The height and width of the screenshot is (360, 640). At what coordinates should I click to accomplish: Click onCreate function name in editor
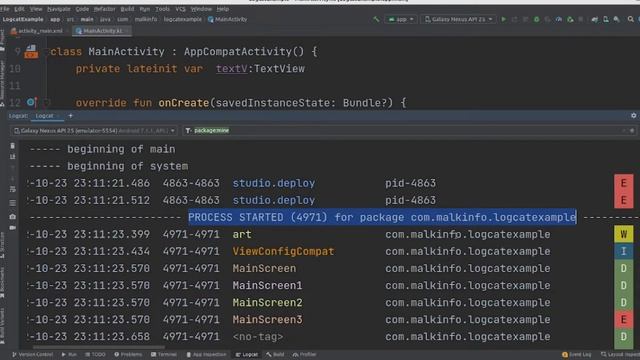point(184,102)
